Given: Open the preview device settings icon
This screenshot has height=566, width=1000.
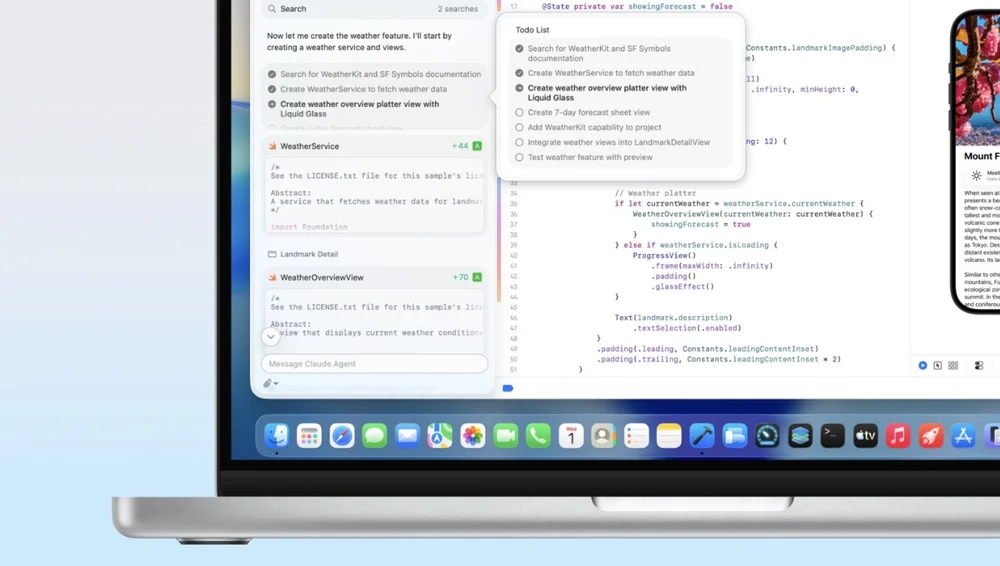Looking at the screenshot, I should click(979, 366).
